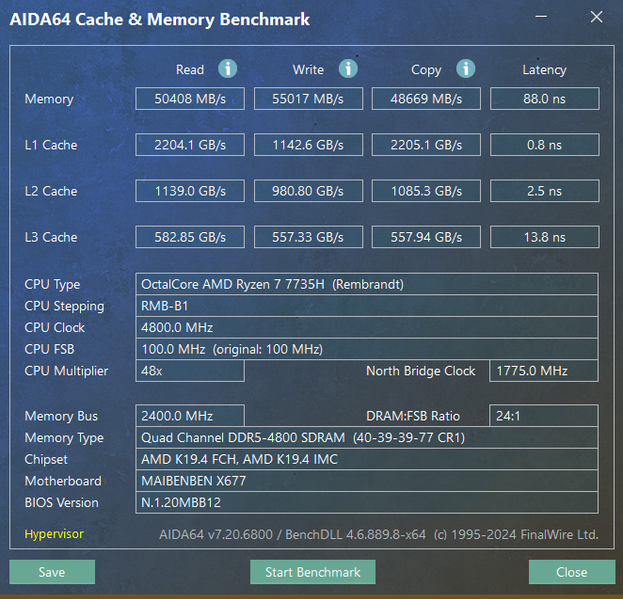Click the L3 Cache read 582.85 GB/s field
The image size is (623, 599).
pos(190,237)
